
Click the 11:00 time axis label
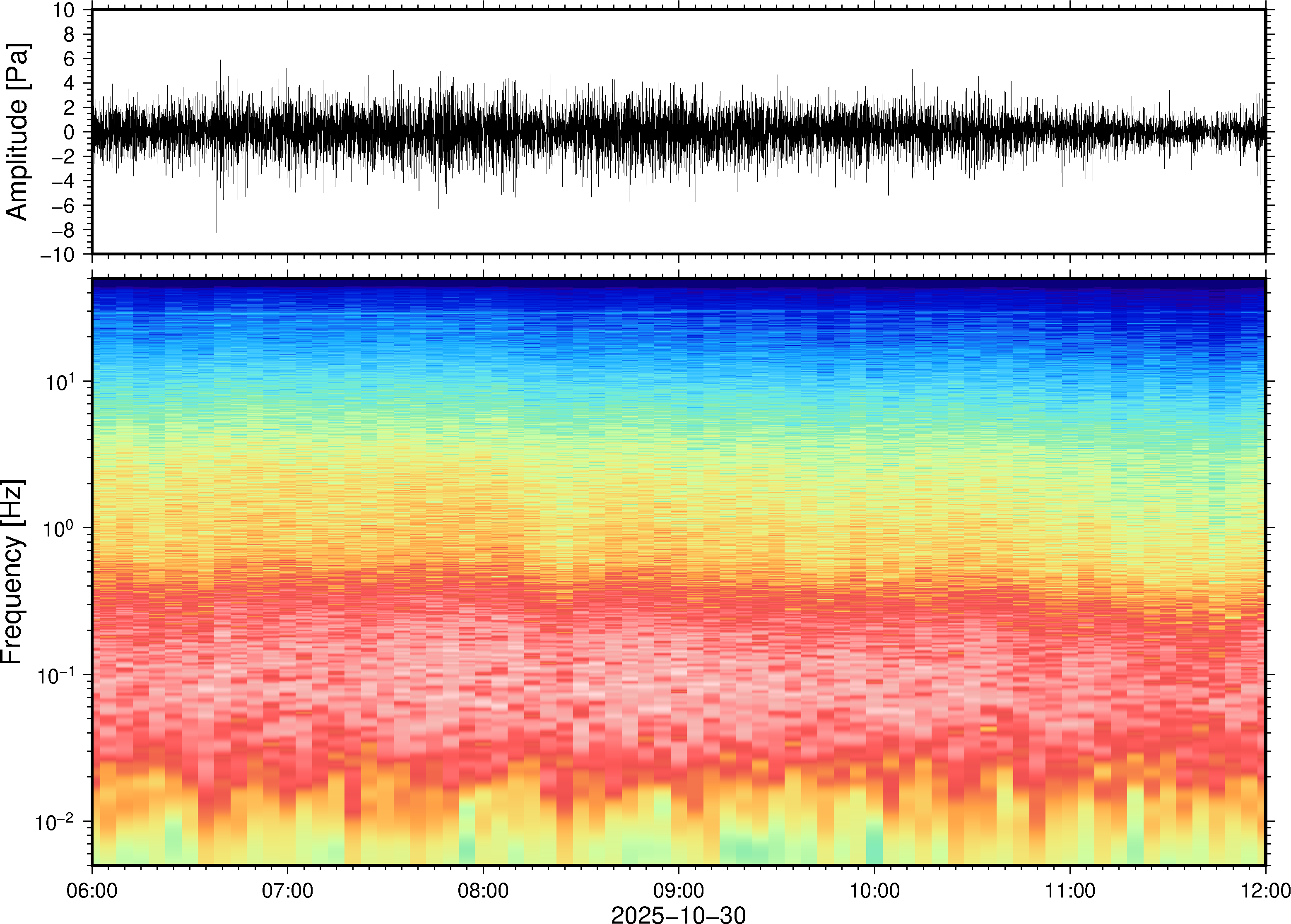pos(1069,890)
